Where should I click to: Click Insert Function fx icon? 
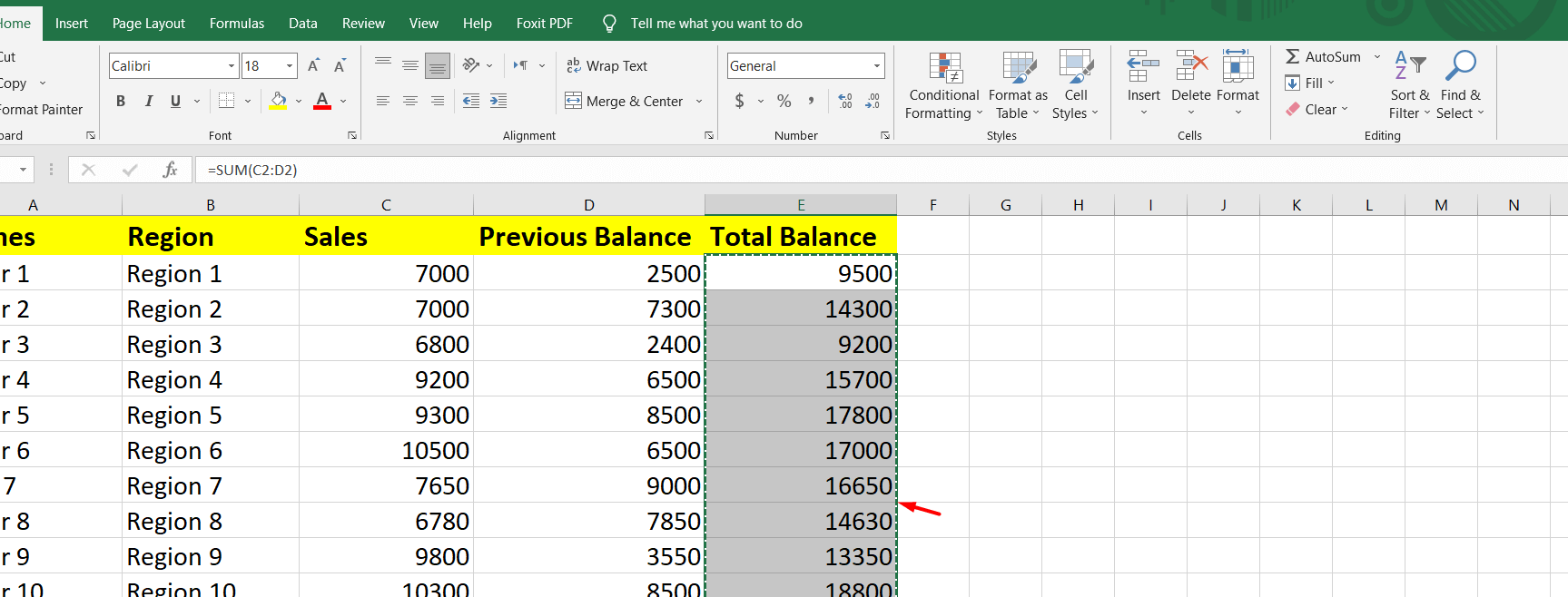click(x=170, y=170)
